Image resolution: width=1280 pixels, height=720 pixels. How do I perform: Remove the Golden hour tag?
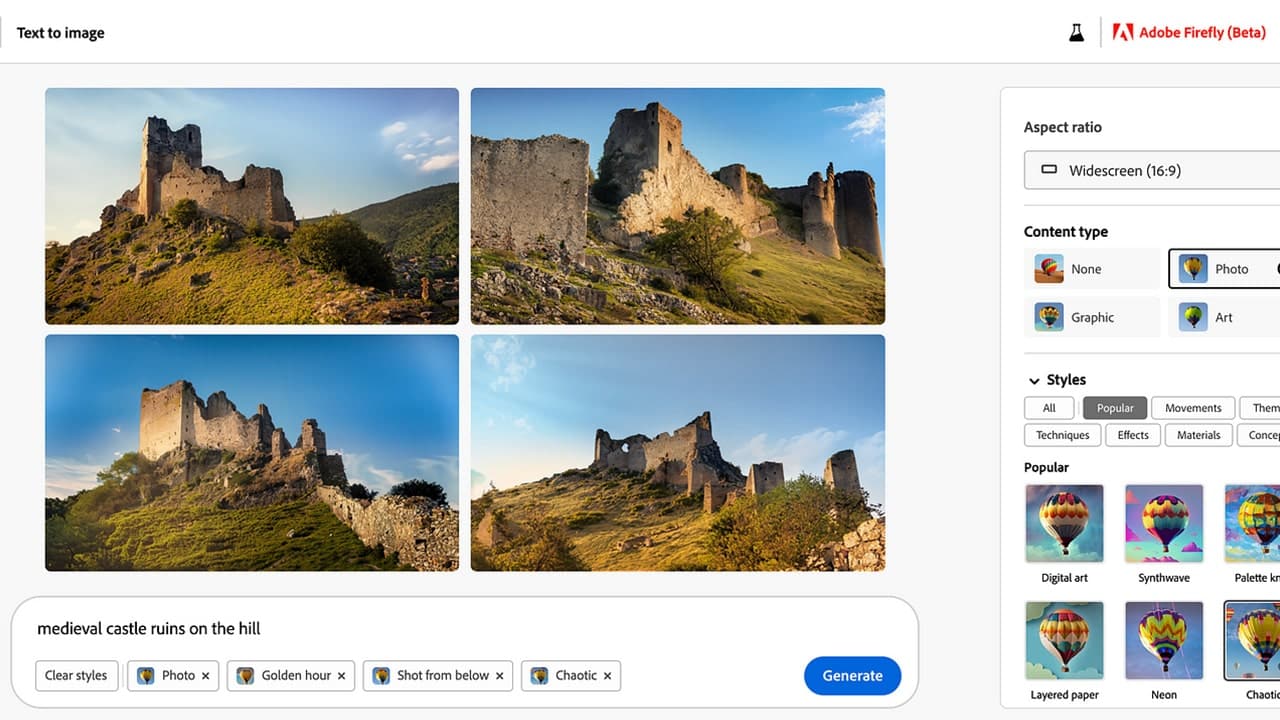(341, 676)
